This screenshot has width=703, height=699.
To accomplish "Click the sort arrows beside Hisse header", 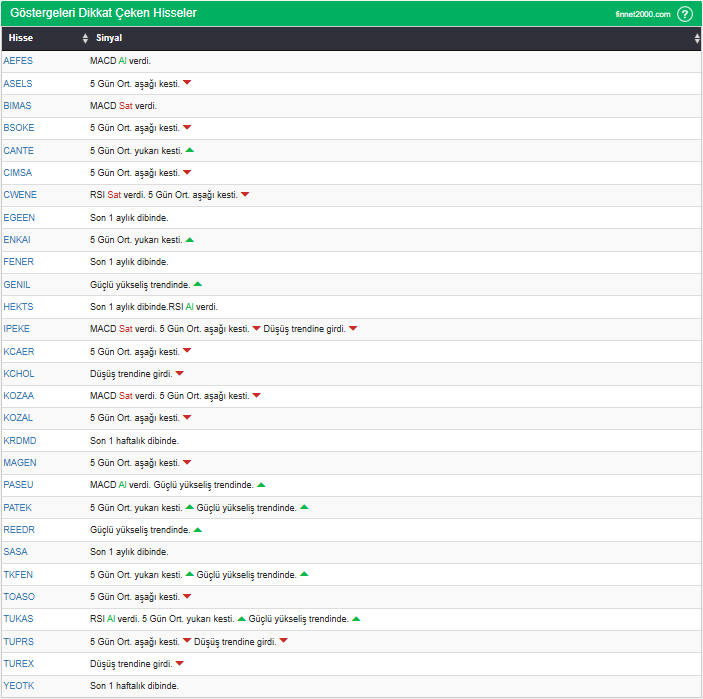I will coord(85,39).
